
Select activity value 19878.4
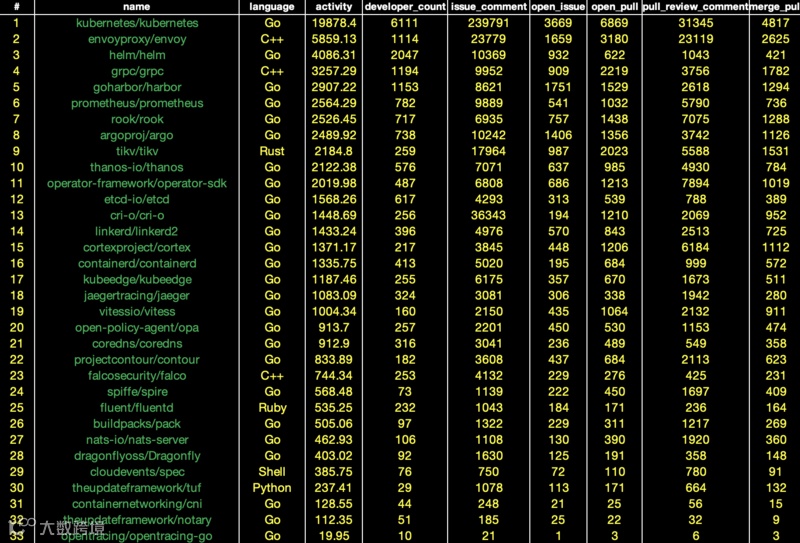point(334,23)
